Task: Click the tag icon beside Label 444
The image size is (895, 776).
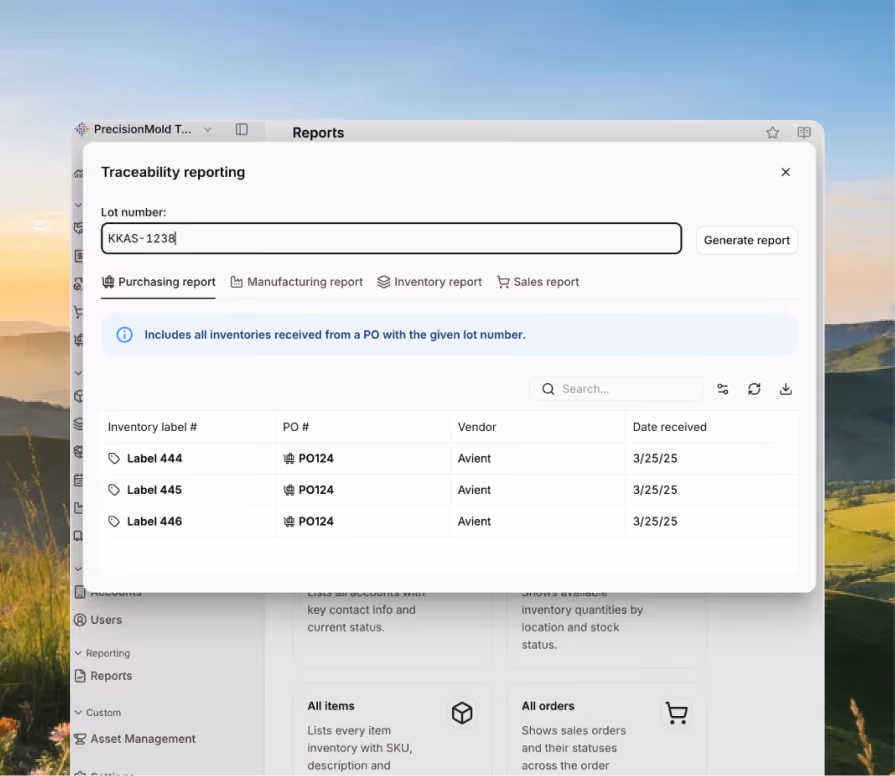Action: [114, 459]
